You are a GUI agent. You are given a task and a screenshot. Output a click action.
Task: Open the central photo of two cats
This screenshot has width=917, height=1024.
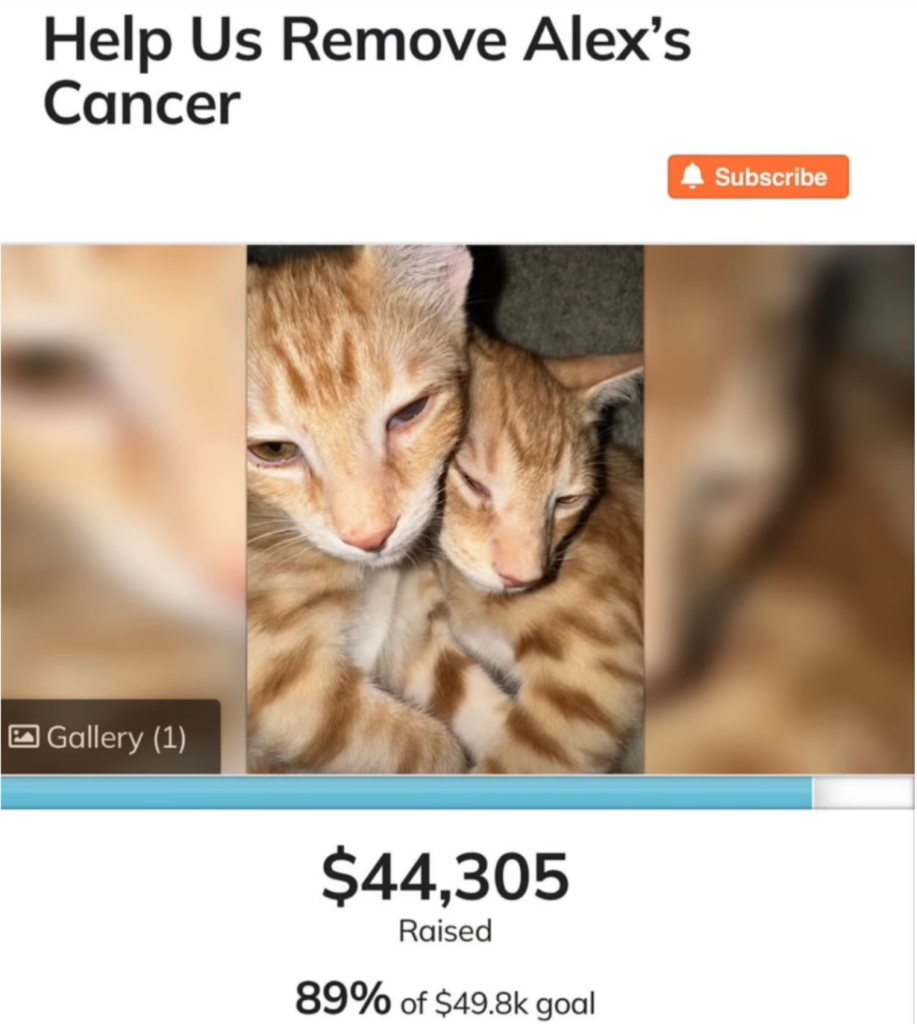click(x=445, y=509)
